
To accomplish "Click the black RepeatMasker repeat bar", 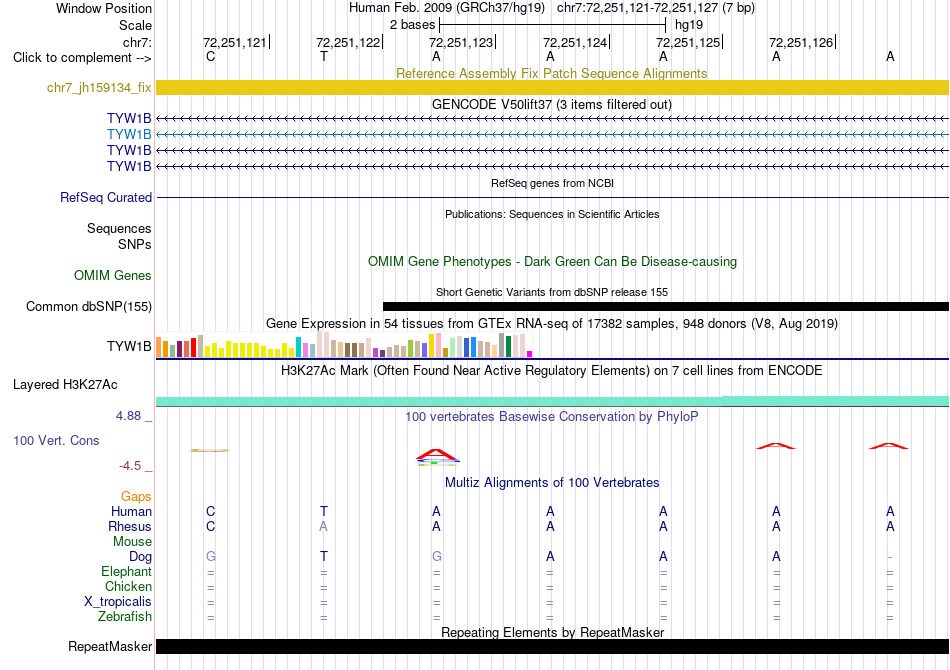I will [552, 646].
